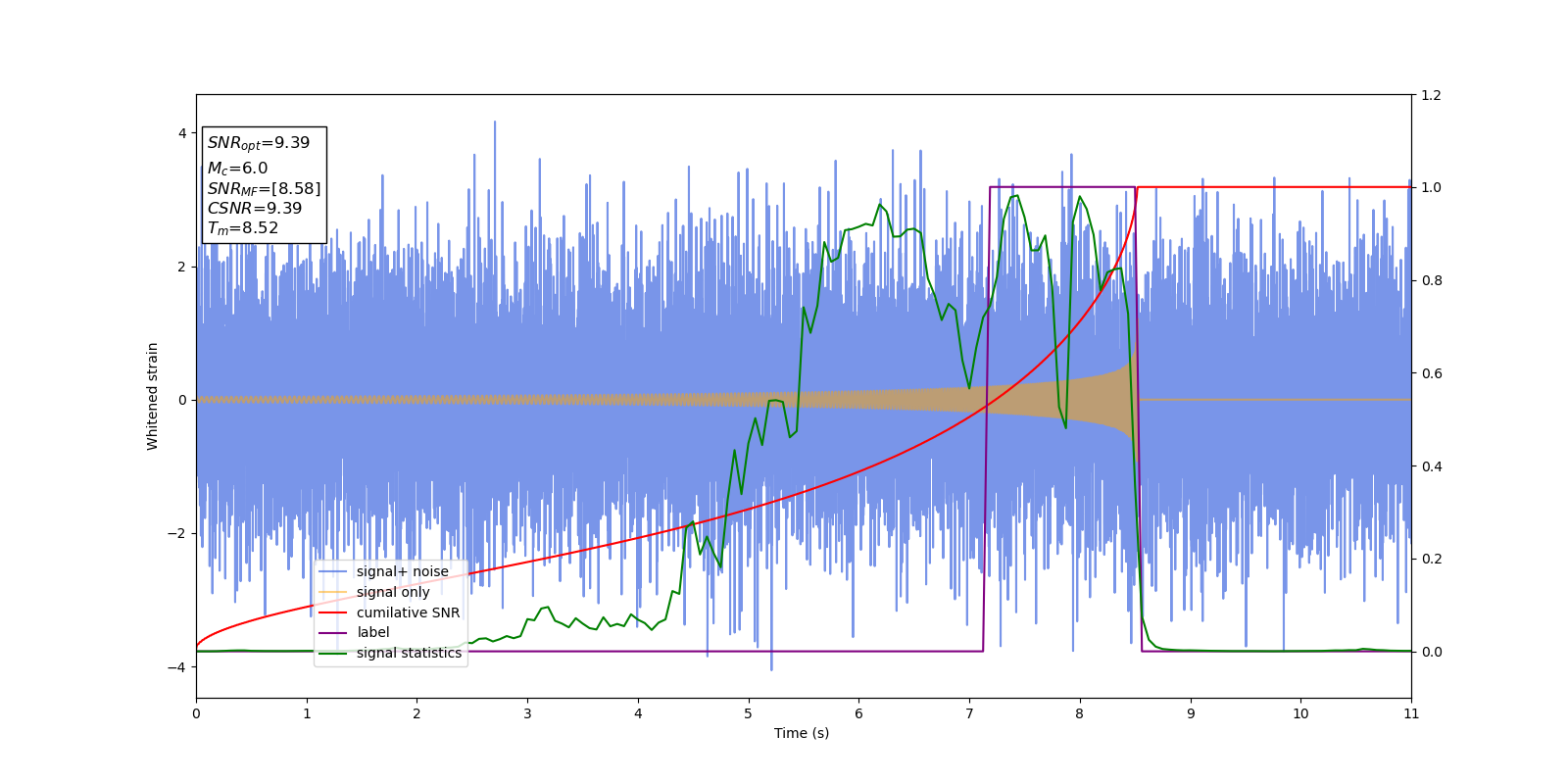Viewport: 1568px width, 784px height.
Task: Click the blue 'signal+ noise' legend line
Action: 333,571
